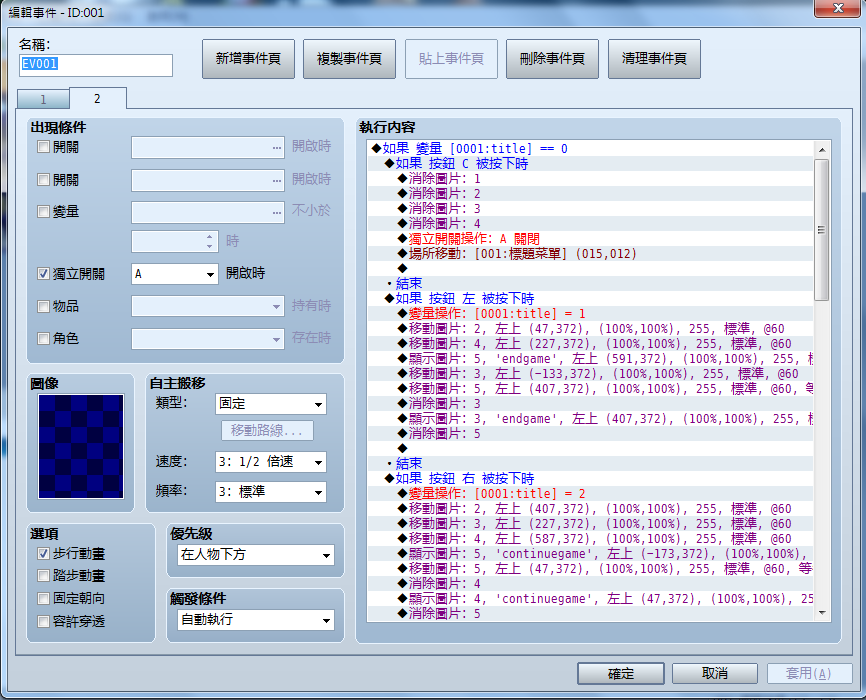Tick the 物品 condition checkbox
This screenshot has width=866, height=700.
[x=43, y=306]
